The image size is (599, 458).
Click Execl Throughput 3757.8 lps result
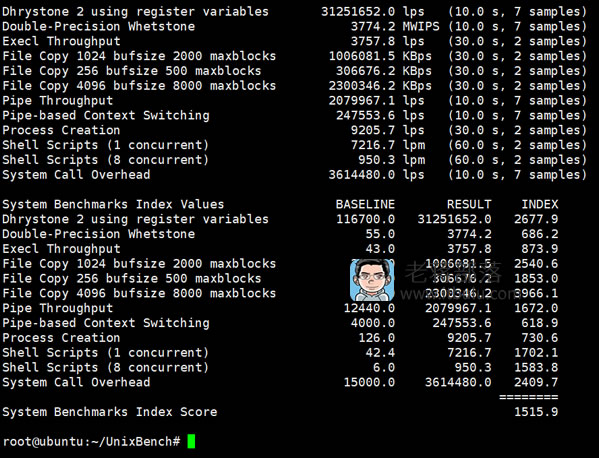387,41
